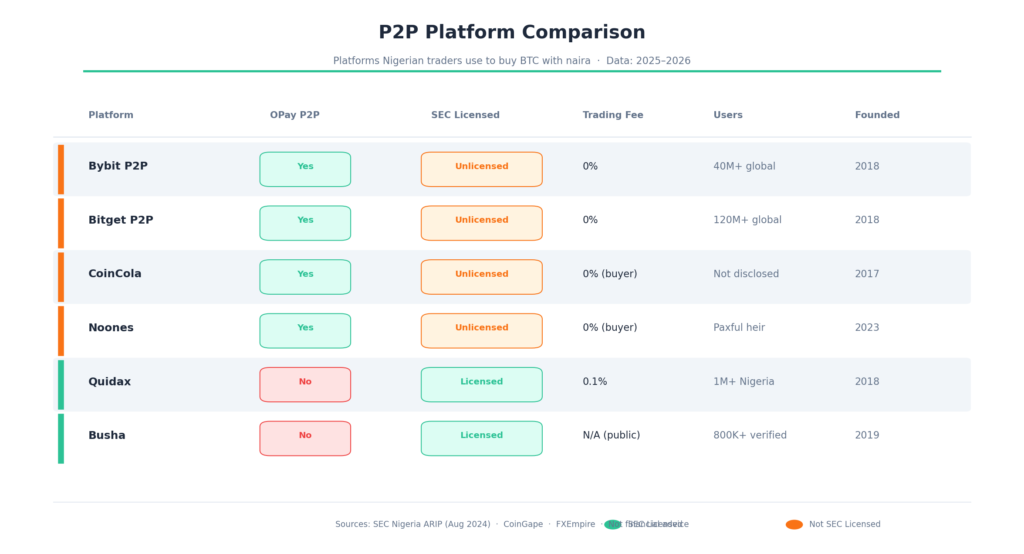Select the No badge in Quidax row
The width and height of the screenshot is (1024, 554).
pos(305,384)
